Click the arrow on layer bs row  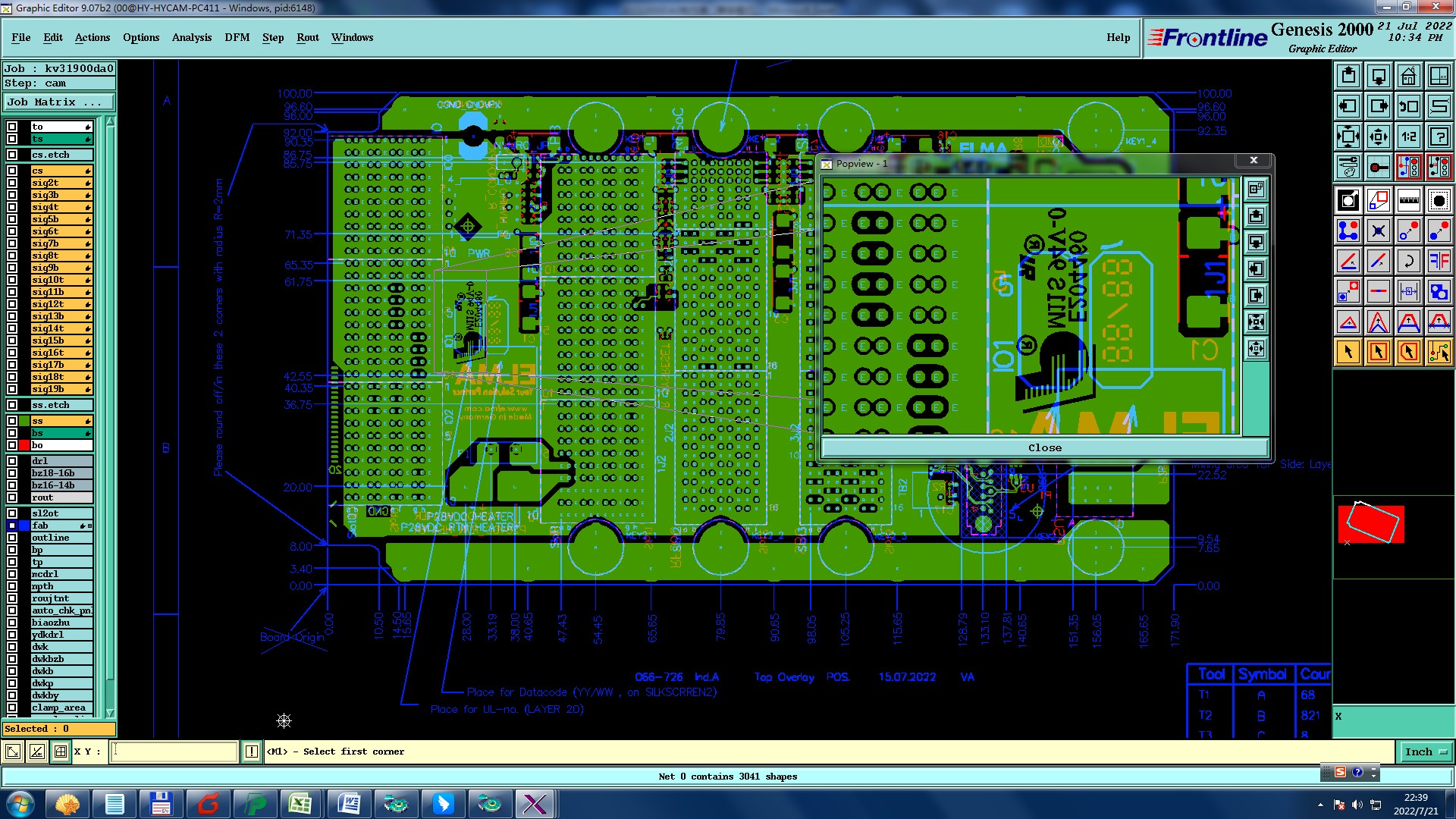click(88, 433)
